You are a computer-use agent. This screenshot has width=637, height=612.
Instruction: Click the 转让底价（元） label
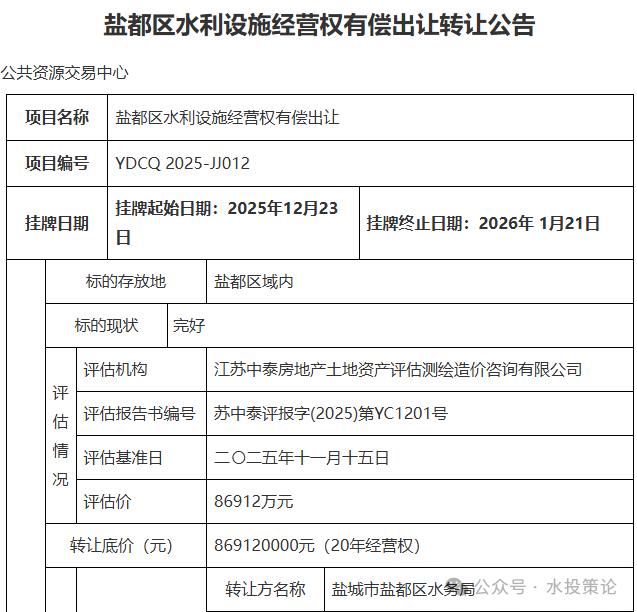pos(121,546)
